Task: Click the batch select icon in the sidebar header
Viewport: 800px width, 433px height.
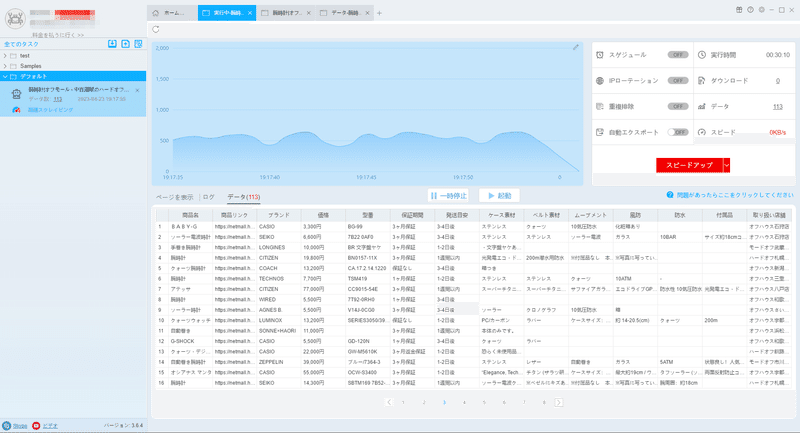Action: [x=138, y=44]
